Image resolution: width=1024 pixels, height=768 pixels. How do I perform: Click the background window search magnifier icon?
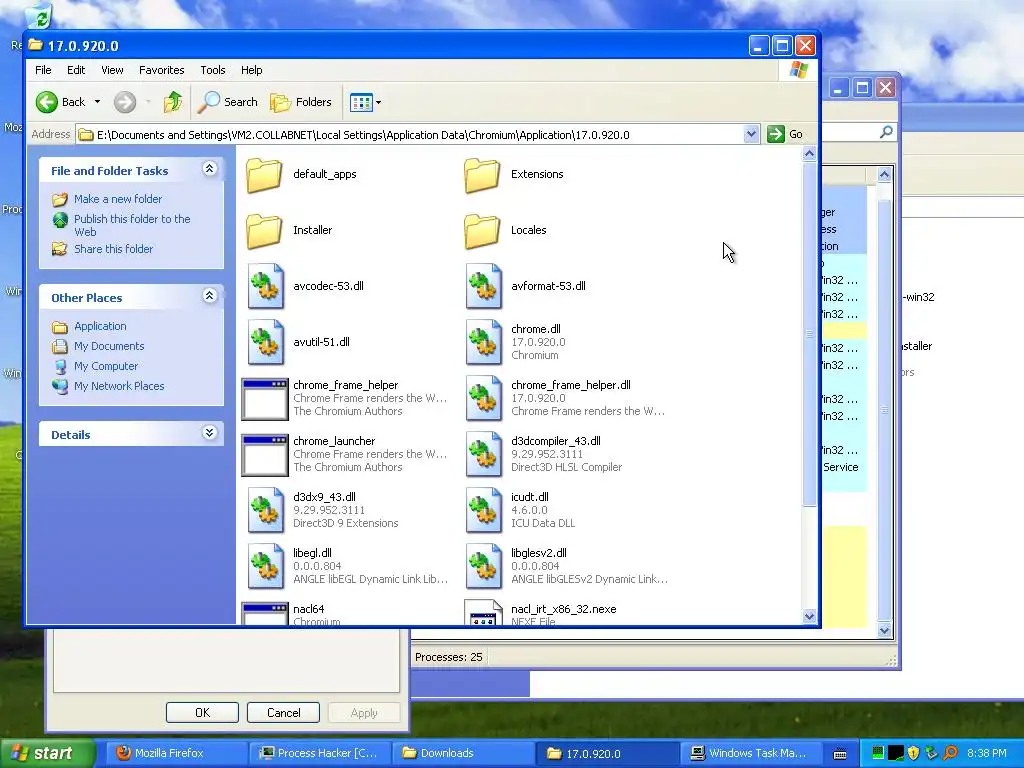[886, 132]
